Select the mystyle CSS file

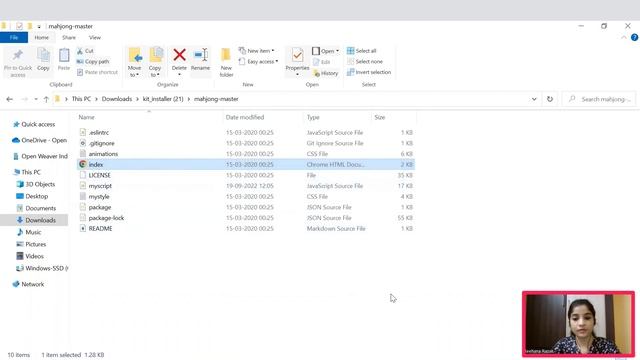pyautogui.click(x=99, y=196)
